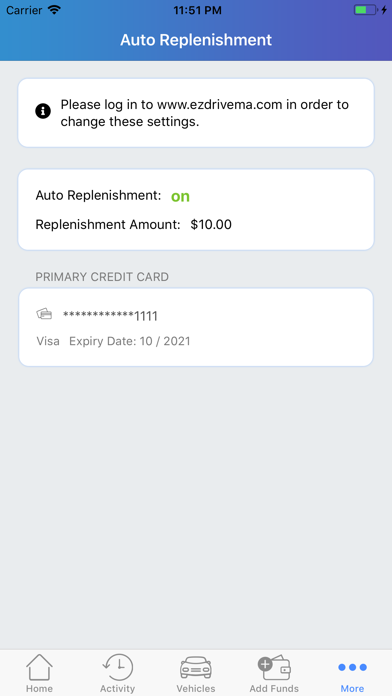This screenshot has height=696, width=392.
Task: Tap the Wi-Fi signal icon
Action: (54, 10)
